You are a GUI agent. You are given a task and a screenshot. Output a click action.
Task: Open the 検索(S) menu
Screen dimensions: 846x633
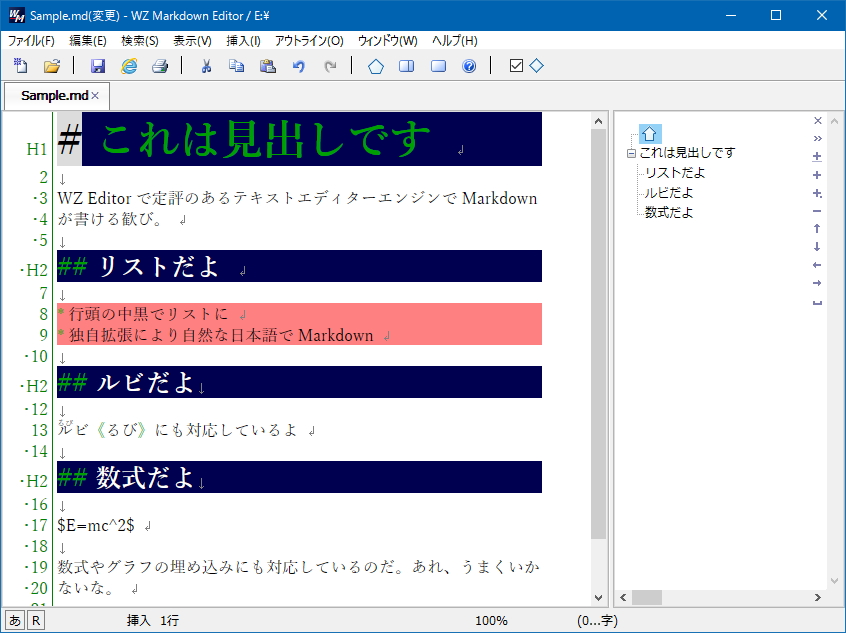click(140, 40)
